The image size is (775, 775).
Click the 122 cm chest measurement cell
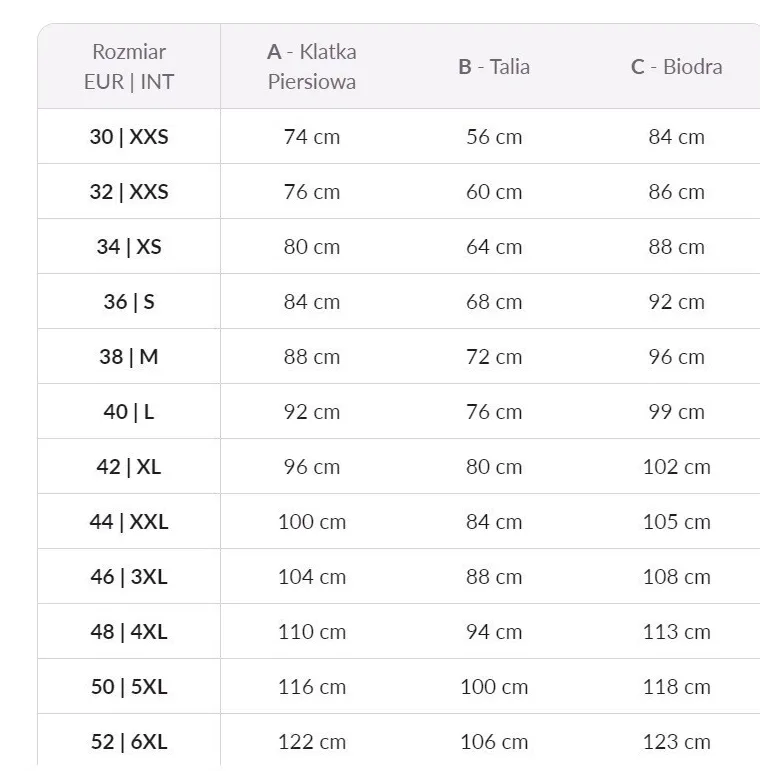312,742
